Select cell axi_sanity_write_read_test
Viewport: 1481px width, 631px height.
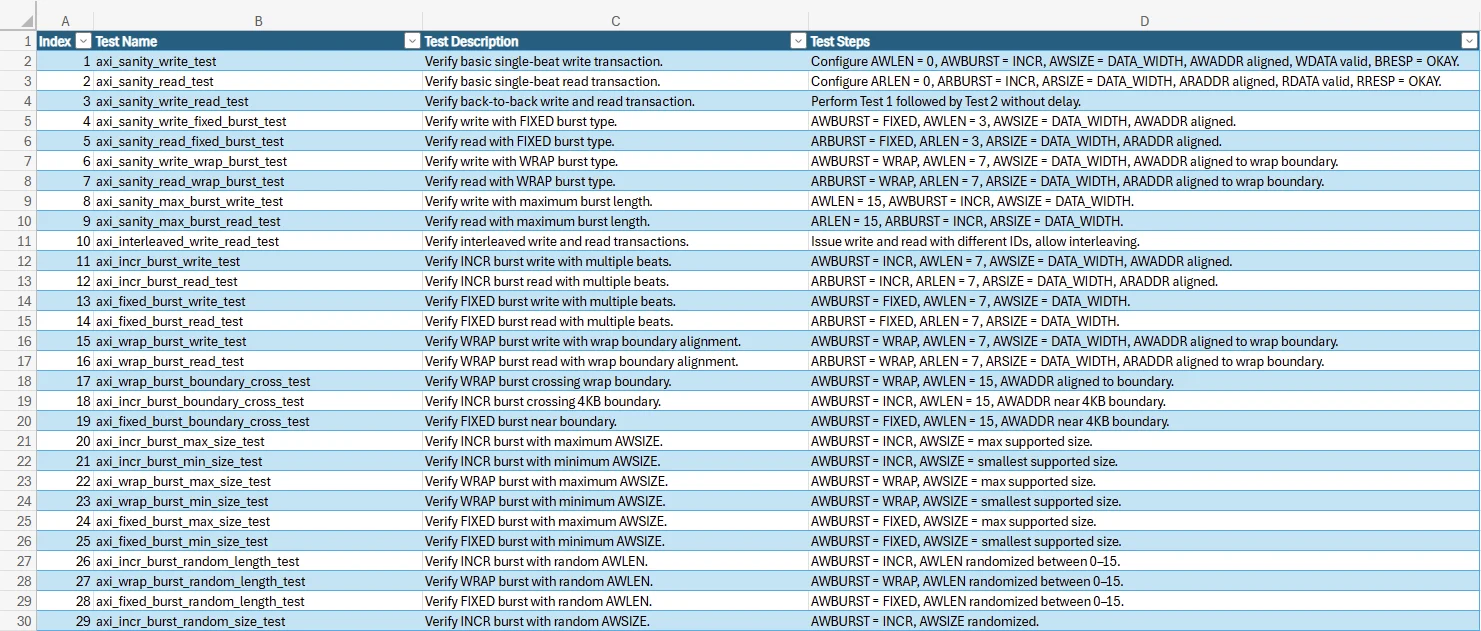(258, 101)
